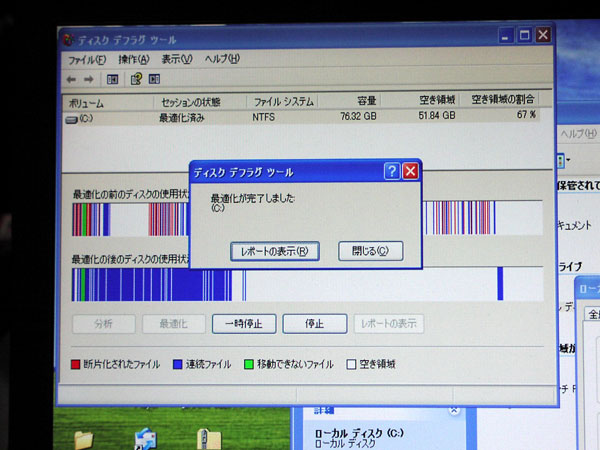Click the 一時停止 pause button

(x=244, y=324)
